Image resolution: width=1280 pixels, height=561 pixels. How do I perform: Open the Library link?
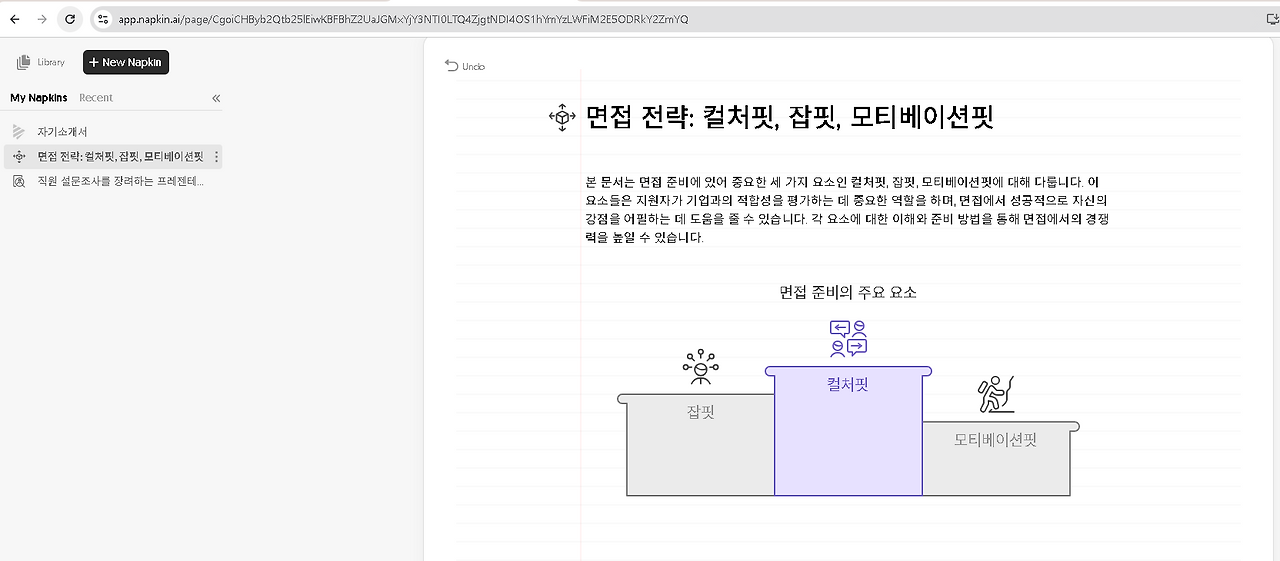click(51, 62)
